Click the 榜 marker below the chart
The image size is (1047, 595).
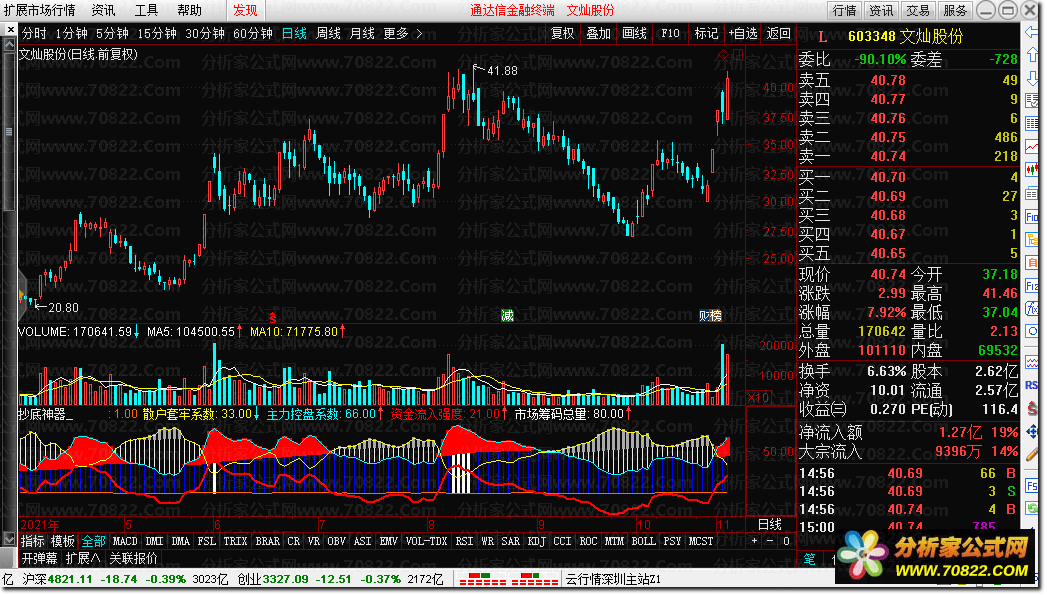(716, 315)
